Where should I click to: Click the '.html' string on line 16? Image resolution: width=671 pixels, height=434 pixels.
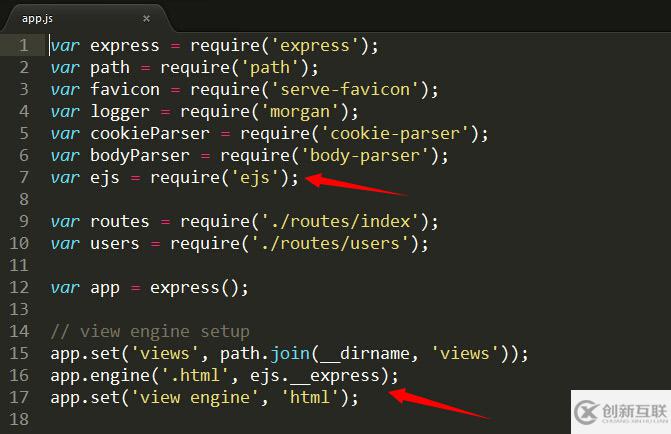coord(194,375)
